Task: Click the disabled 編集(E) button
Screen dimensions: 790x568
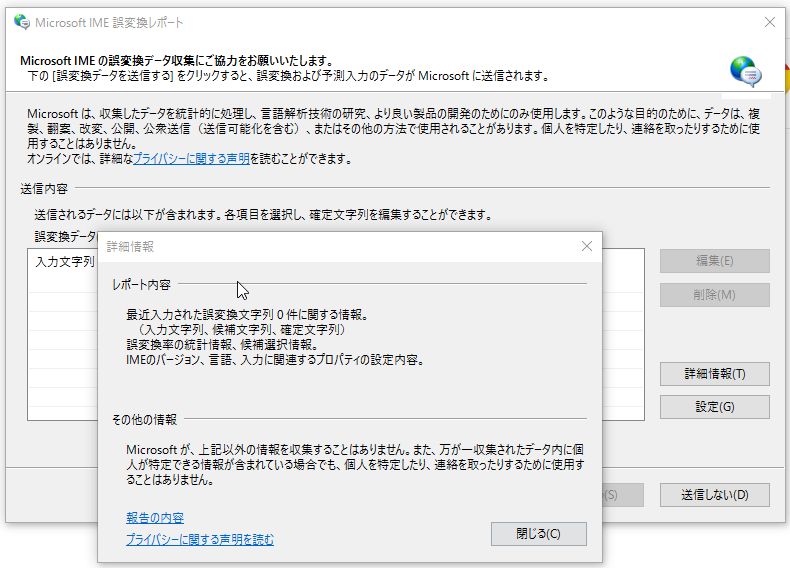Action: (x=714, y=261)
